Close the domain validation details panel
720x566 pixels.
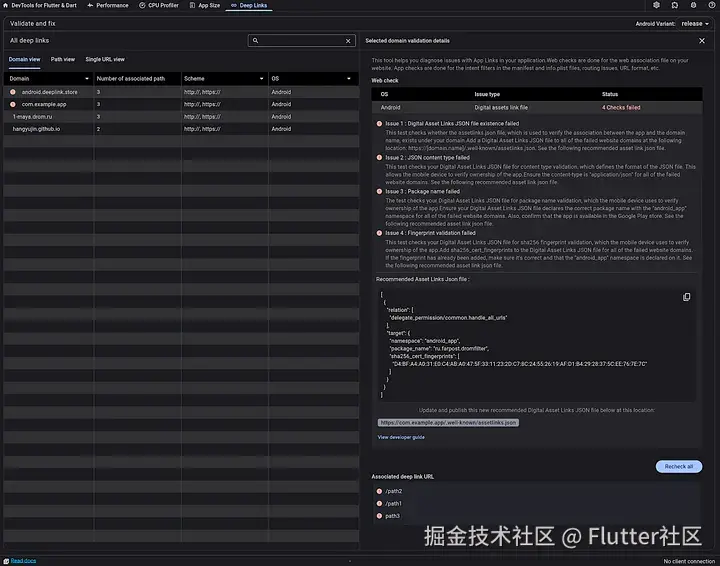click(x=702, y=40)
